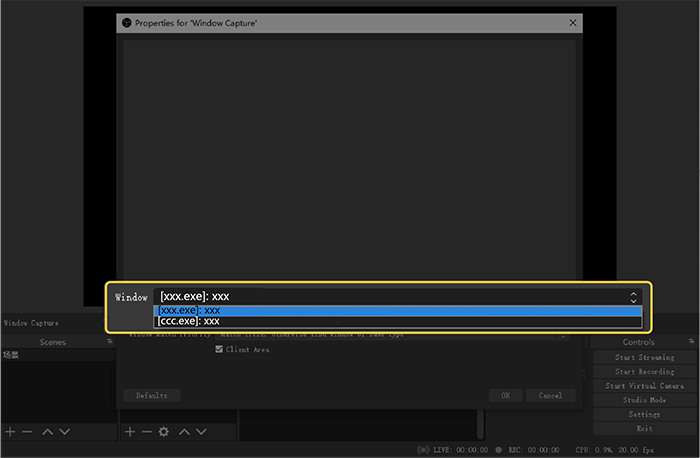The image size is (700, 458).
Task: Move scene down with arrow icon
Action: pos(64,432)
